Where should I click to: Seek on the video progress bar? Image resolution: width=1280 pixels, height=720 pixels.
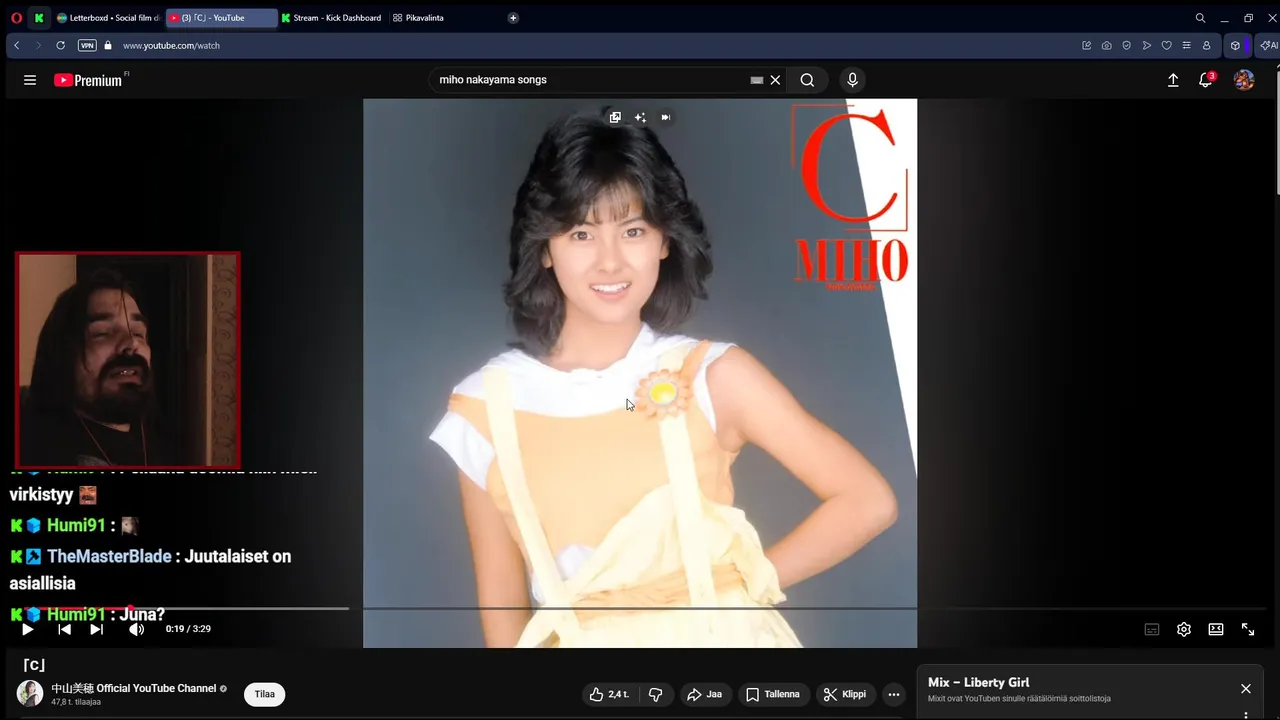(640, 608)
